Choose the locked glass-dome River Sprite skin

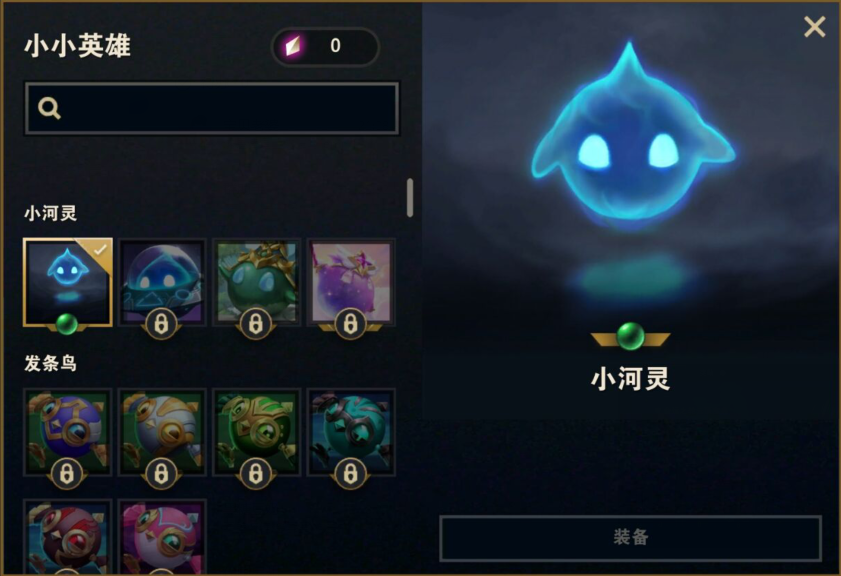coord(162,282)
